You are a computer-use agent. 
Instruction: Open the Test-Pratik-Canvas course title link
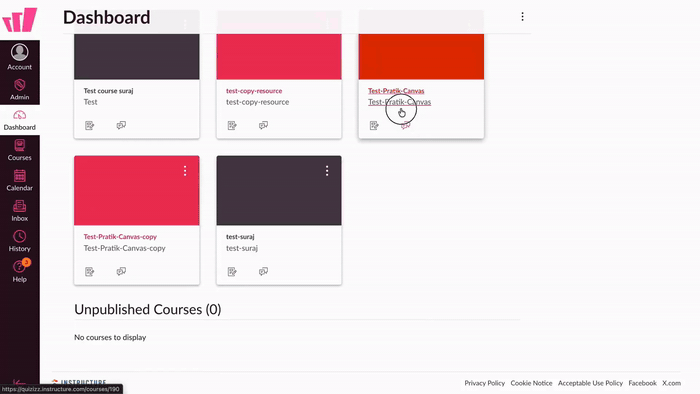click(x=396, y=91)
